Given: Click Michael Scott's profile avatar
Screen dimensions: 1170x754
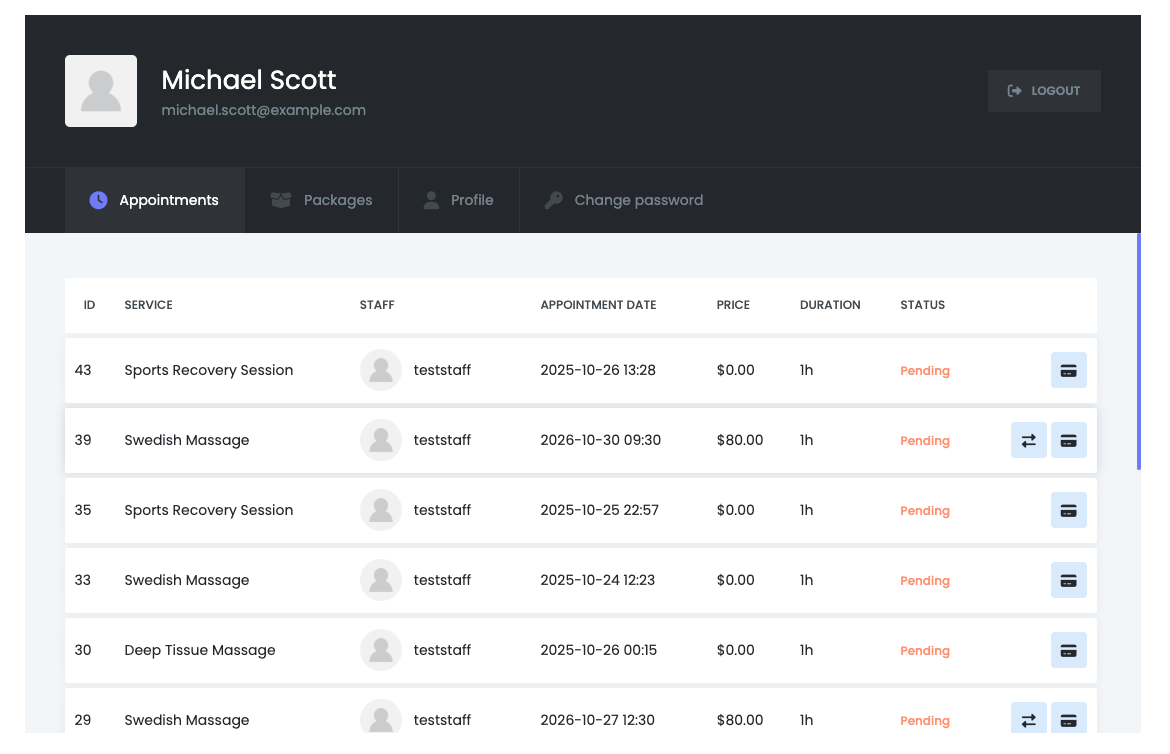Looking at the screenshot, I should (x=101, y=91).
